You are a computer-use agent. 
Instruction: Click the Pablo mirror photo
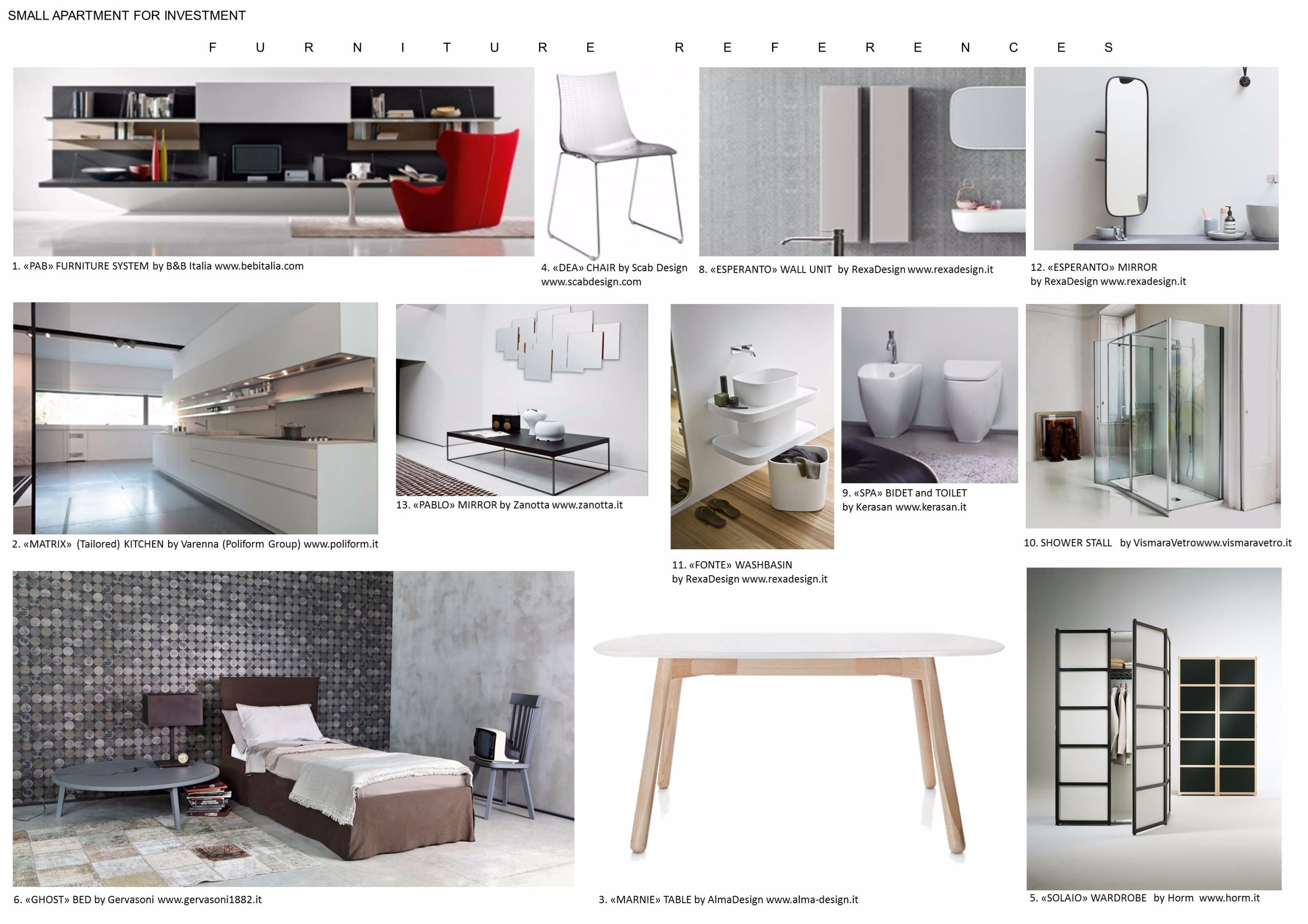[522, 399]
